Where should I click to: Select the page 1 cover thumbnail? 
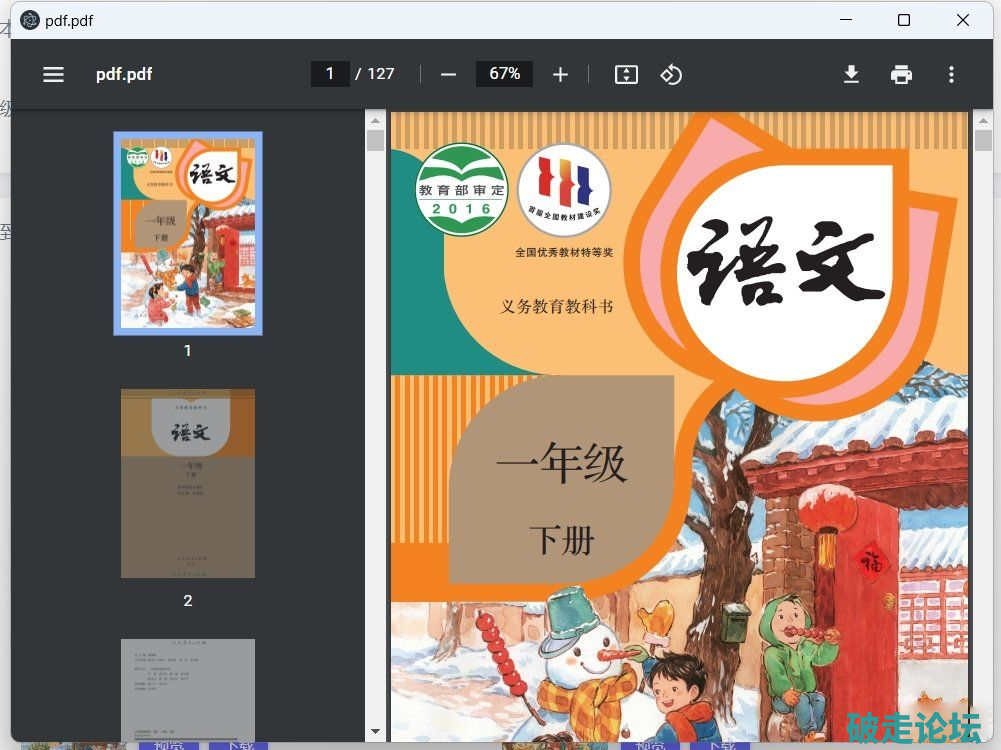(188, 233)
